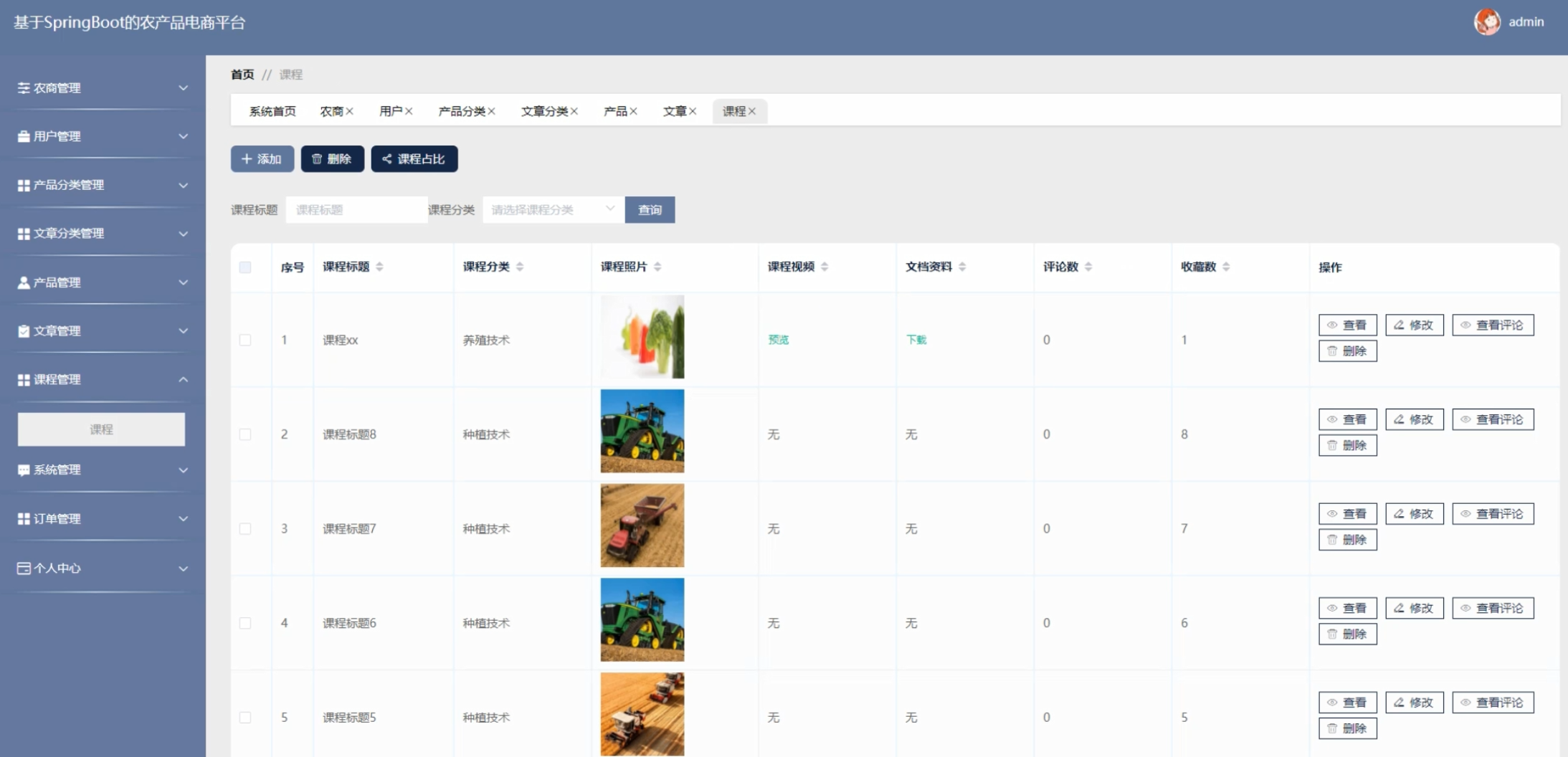The width and height of the screenshot is (1568, 757).
Task: Open the 课程分类 dropdown selector
Action: coord(553,210)
